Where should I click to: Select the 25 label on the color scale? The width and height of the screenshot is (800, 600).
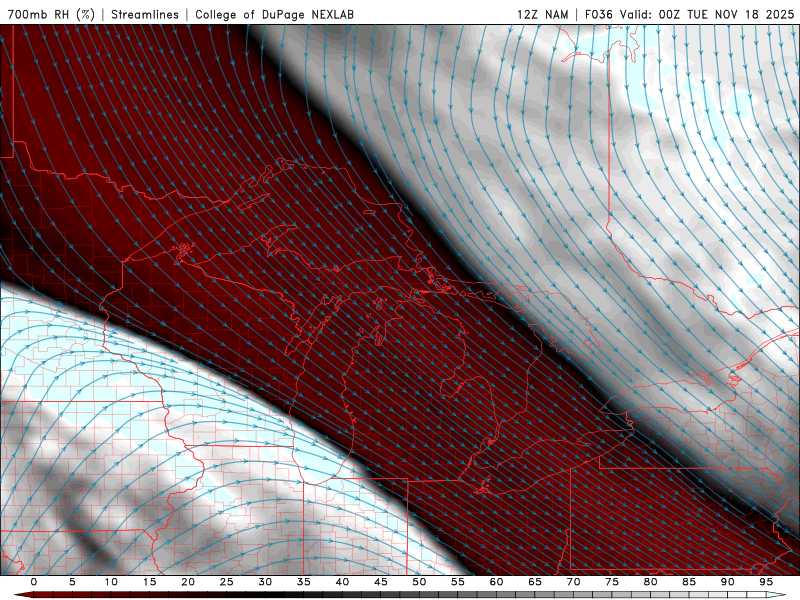click(x=227, y=582)
